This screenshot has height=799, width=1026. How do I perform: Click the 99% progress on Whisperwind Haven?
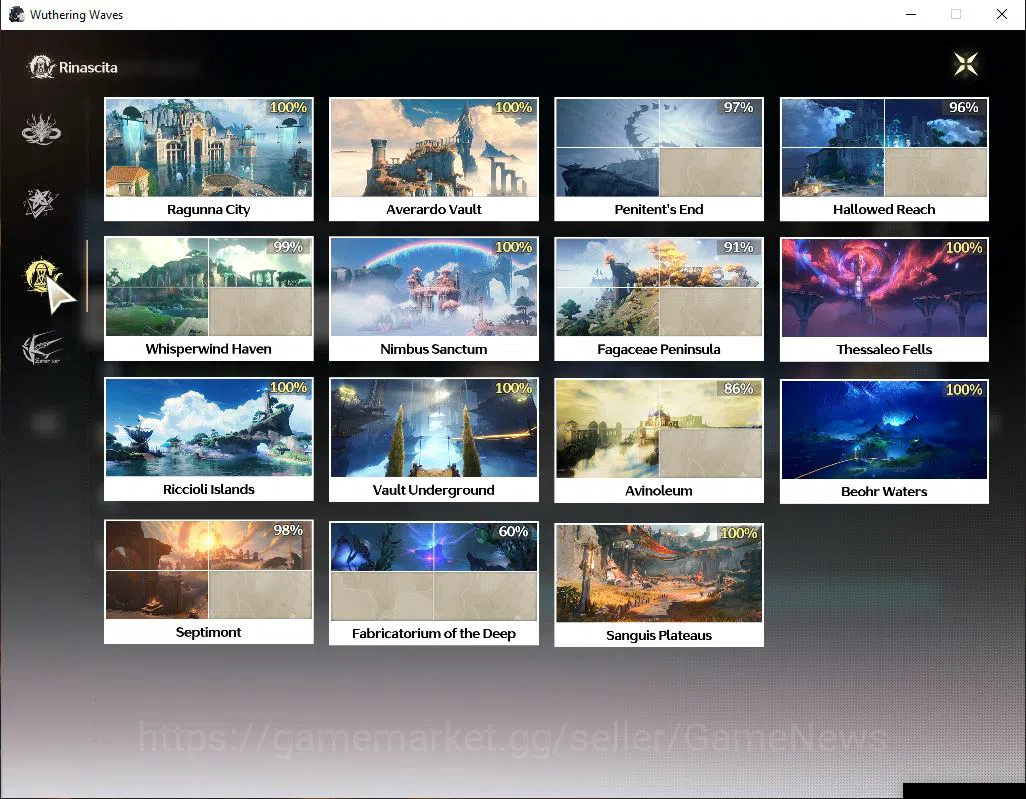pyautogui.click(x=288, y=247)
